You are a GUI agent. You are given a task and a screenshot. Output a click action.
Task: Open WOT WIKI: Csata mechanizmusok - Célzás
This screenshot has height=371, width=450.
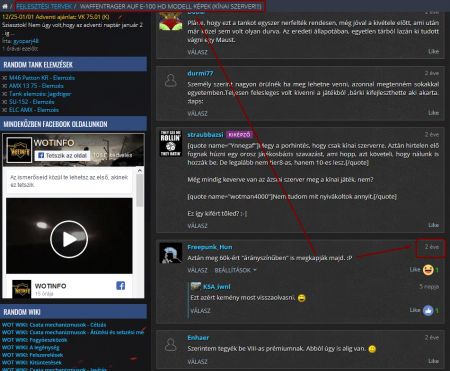pyautogui.click(x=54, y=325)
